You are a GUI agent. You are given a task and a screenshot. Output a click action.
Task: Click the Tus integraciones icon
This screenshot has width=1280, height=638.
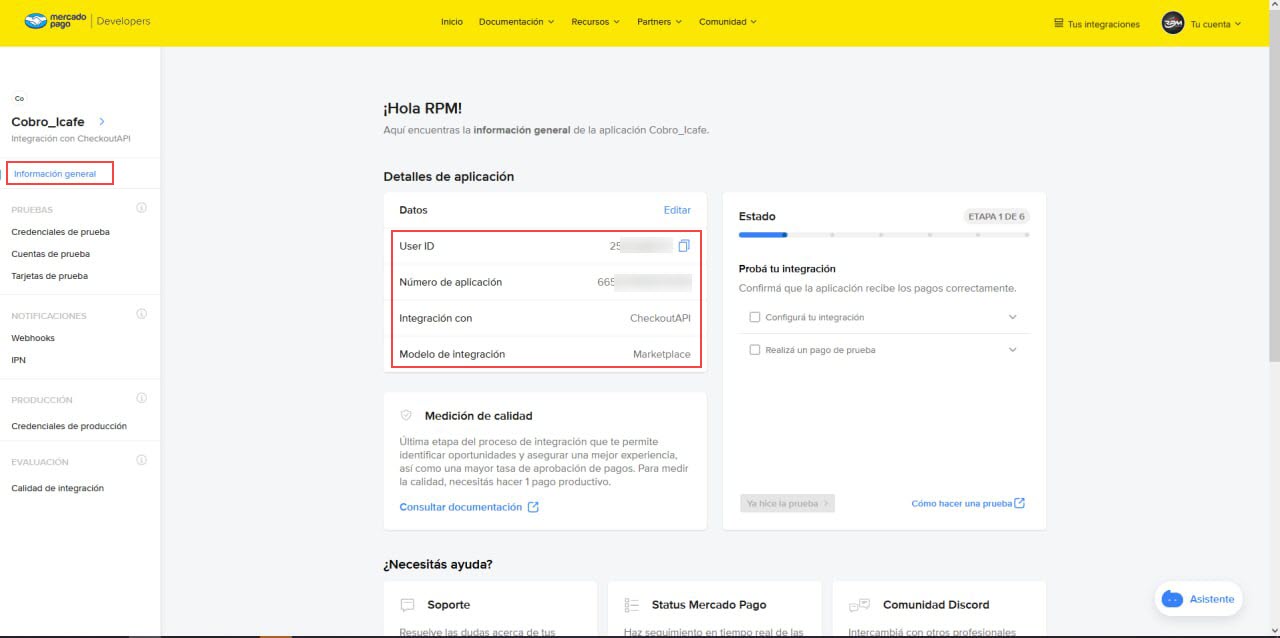pos(1059,23)
